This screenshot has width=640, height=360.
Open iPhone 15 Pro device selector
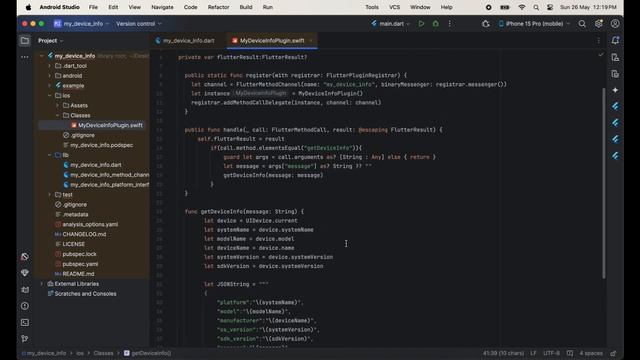(x=534, y=24)
